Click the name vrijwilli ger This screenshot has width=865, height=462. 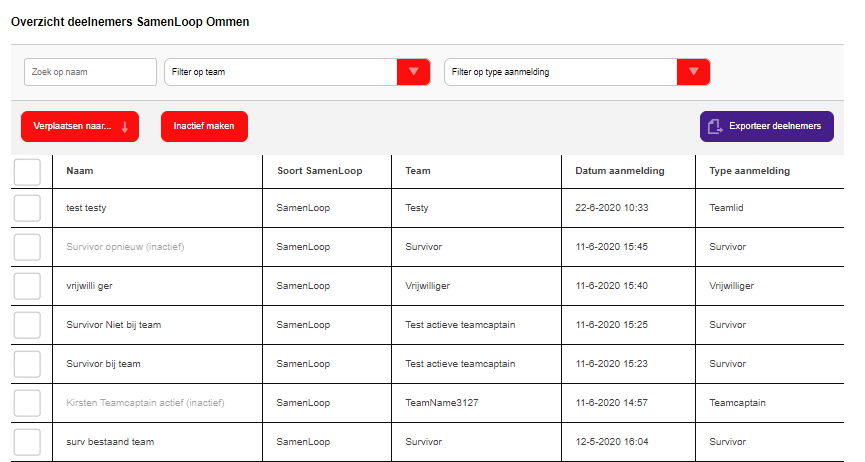(x=89, y=286)
